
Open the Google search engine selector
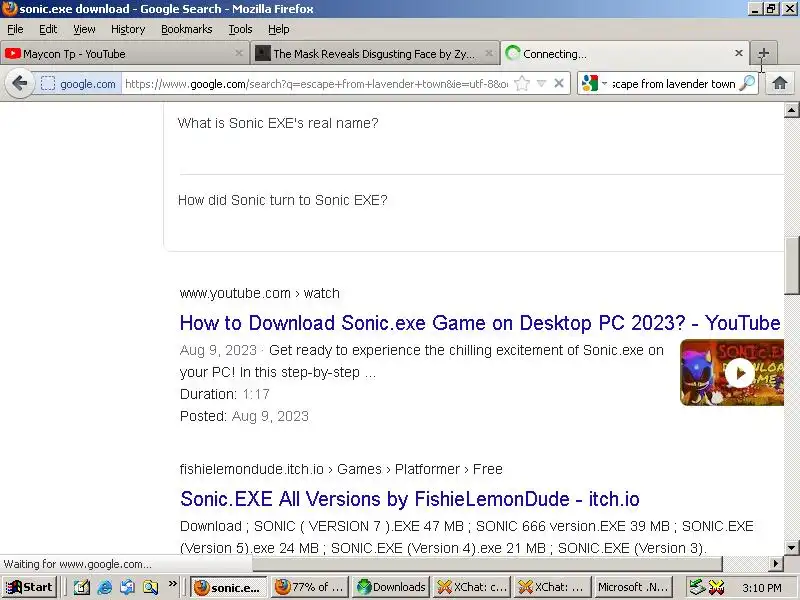(x=594, y=83)
